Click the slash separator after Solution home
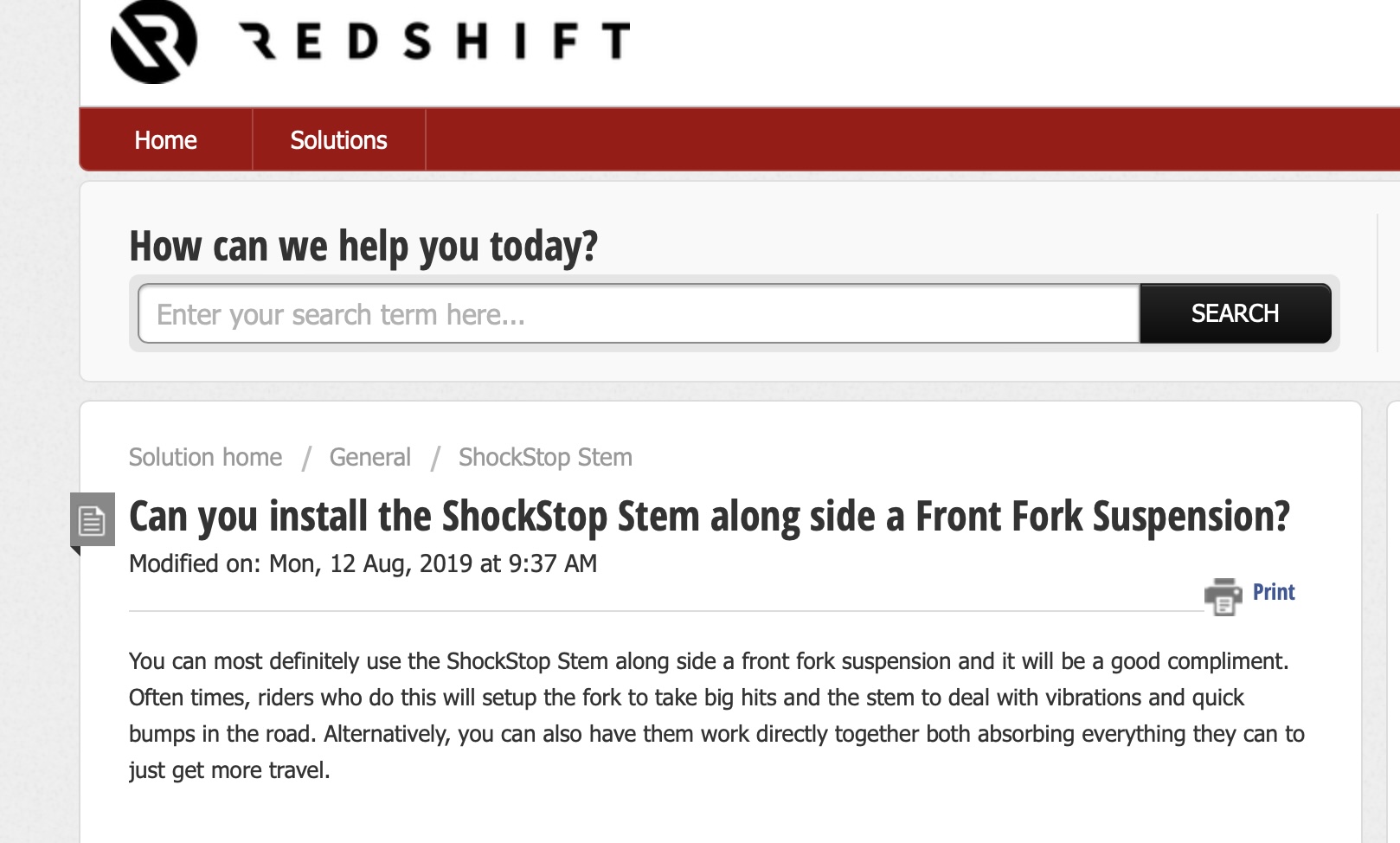 (x=306, y=458)
